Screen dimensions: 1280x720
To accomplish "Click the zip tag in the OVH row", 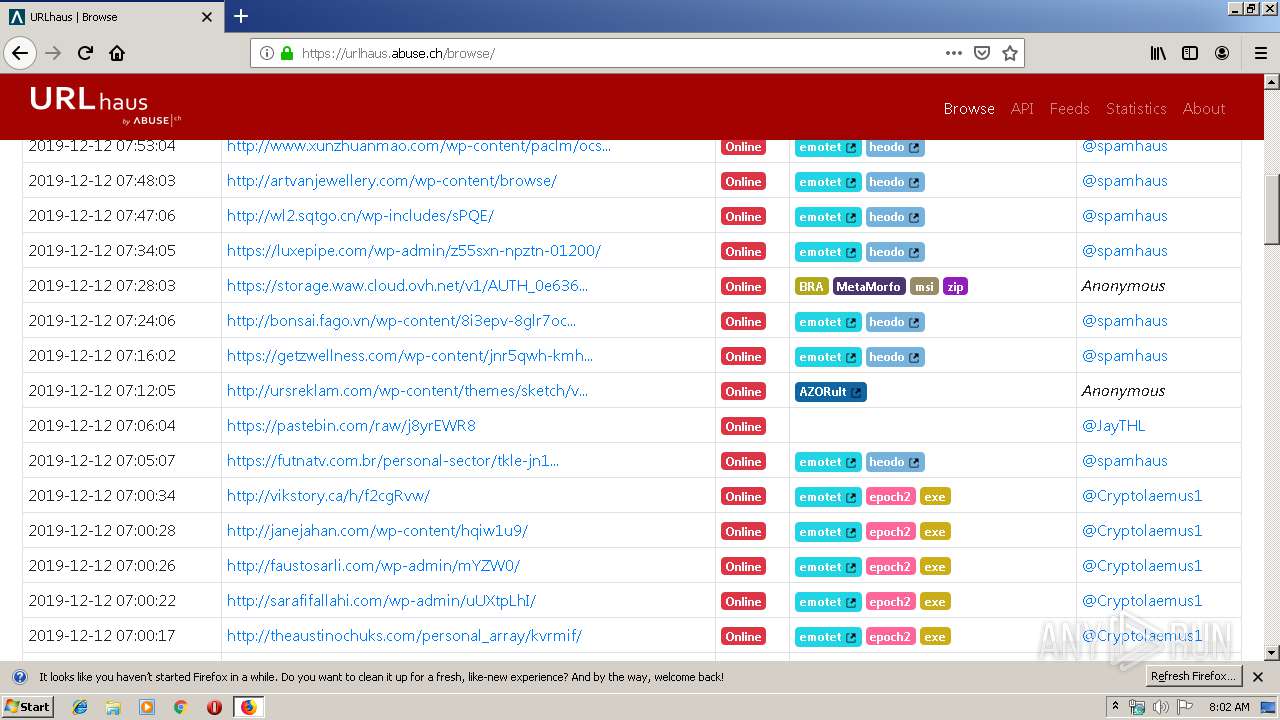I will point(955,287).
